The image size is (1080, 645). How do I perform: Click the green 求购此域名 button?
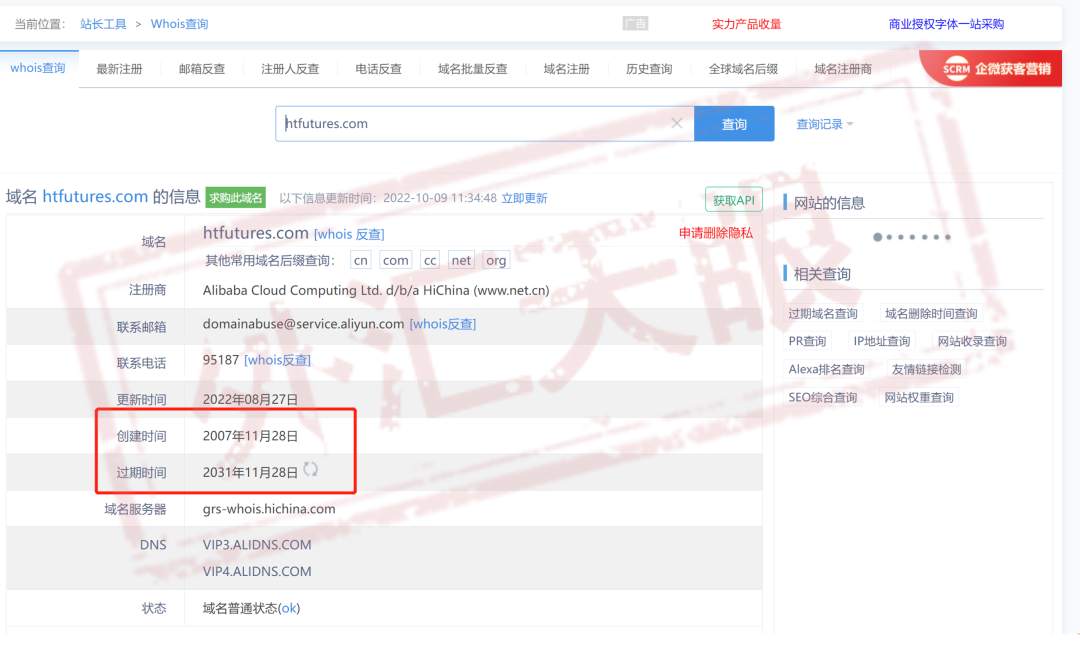[x=236, y=198]
